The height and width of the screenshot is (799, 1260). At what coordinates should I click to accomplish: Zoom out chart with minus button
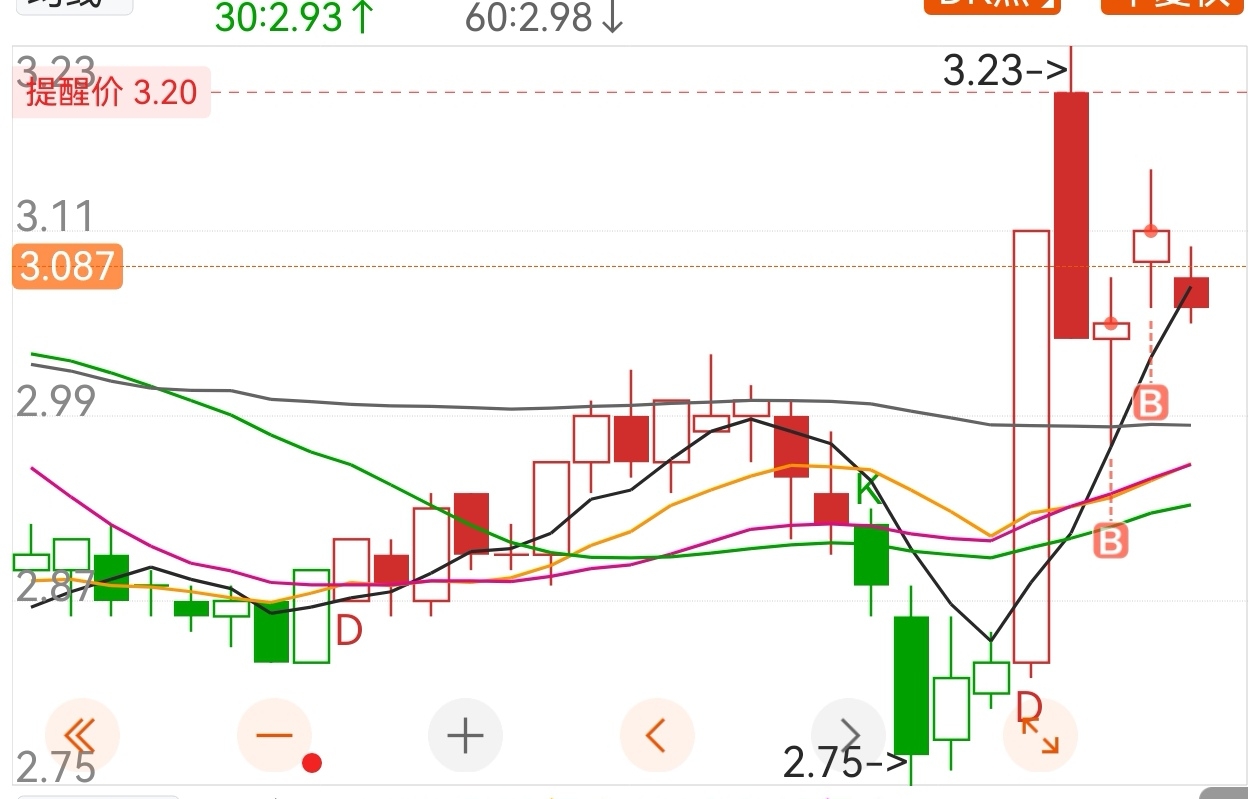(x=274, y=736)
